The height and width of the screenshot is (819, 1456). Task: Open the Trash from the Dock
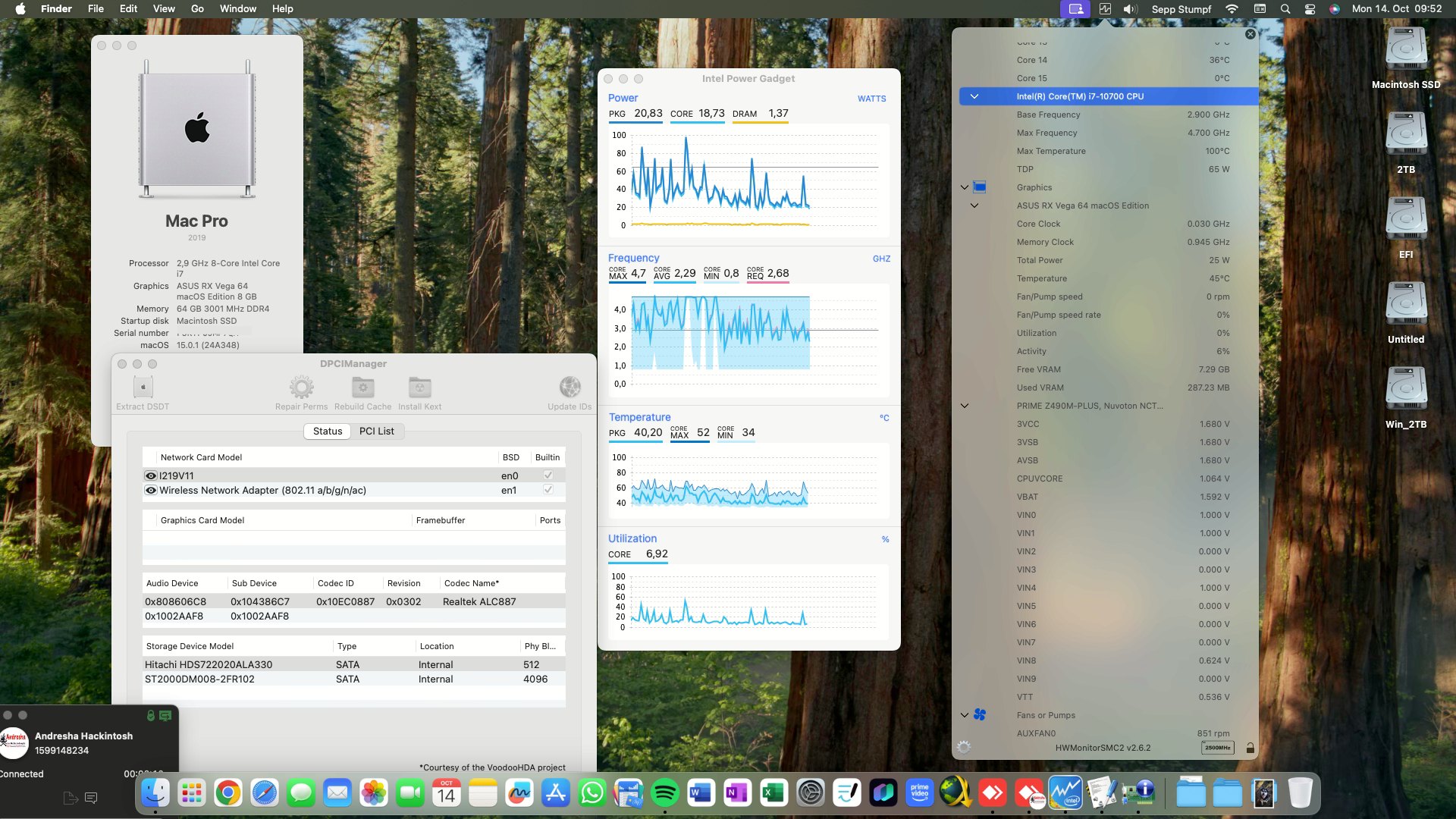click(1302, 793)
